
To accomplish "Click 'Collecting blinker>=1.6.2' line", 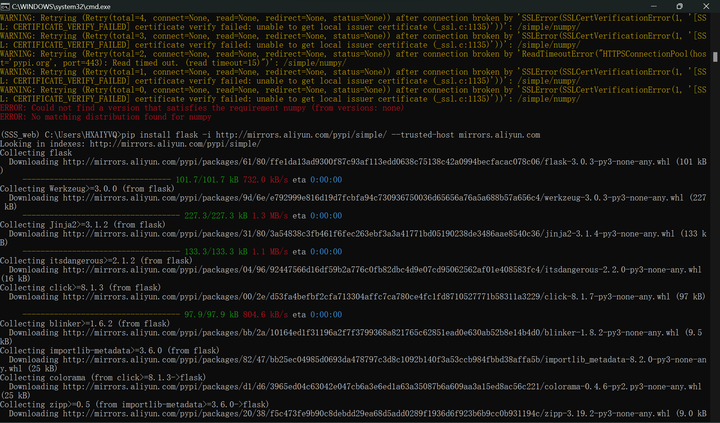I will pyautogui.click(x=85, y=324).
